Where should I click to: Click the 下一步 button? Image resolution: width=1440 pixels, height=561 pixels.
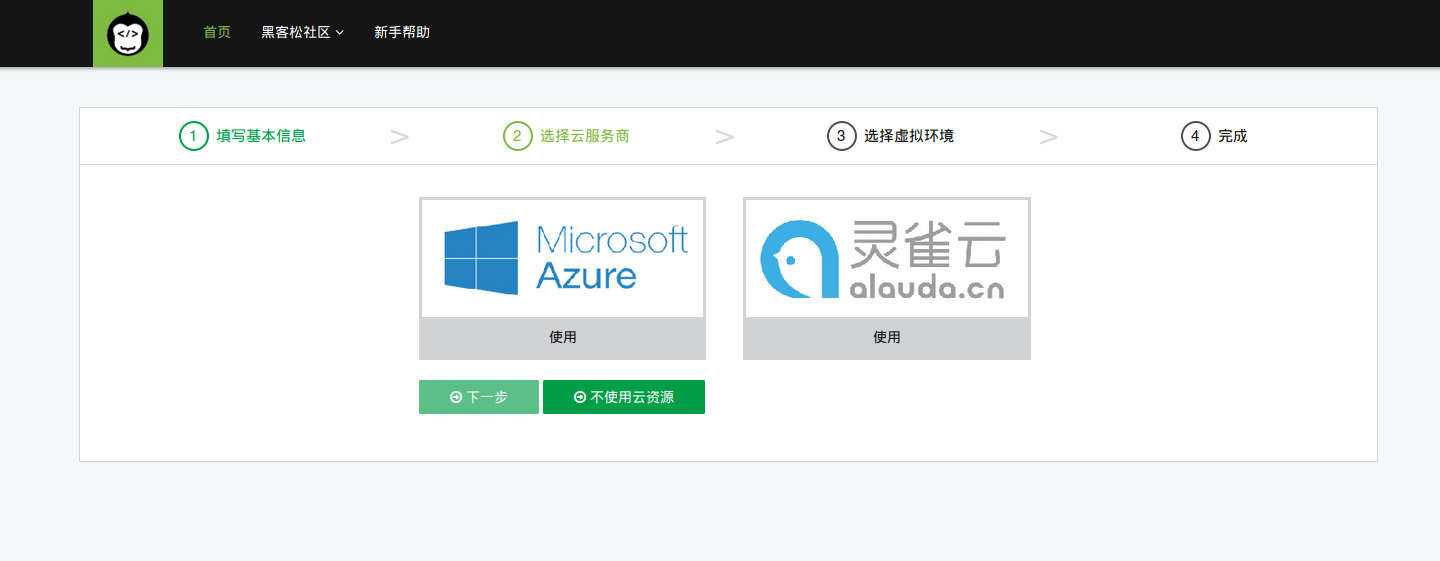pos(479,397)
